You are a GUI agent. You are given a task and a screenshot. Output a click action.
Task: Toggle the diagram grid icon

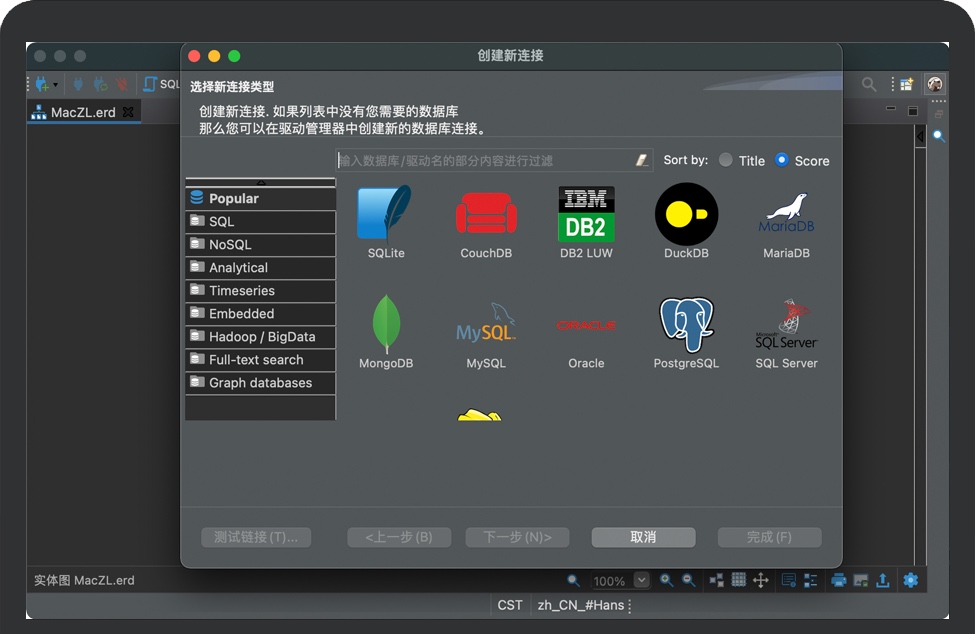tap(738, 580)
